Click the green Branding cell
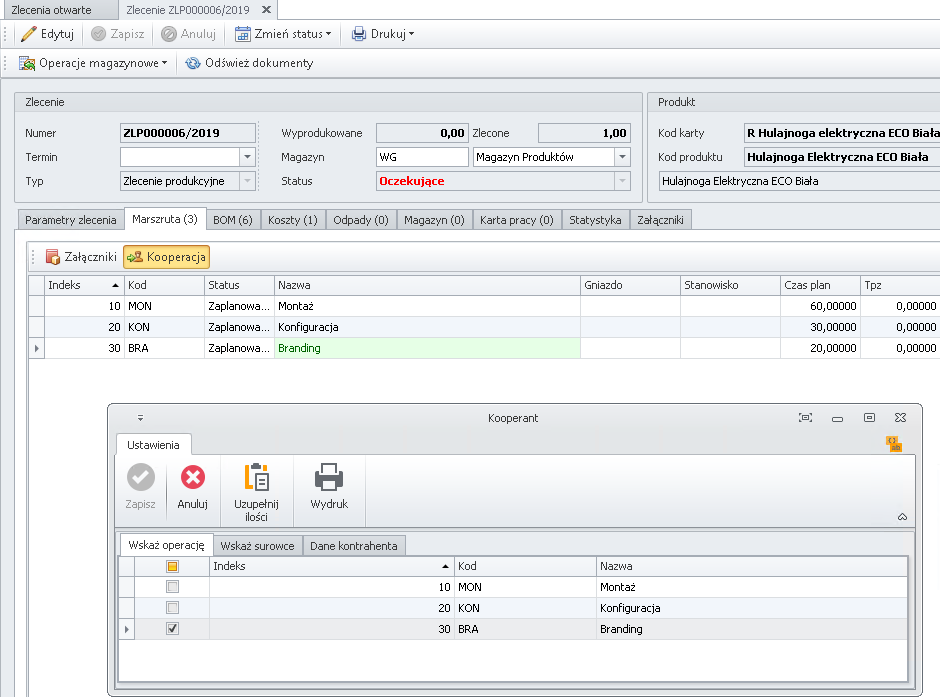Screen dimensions: 940x697 tap(427, 348)
